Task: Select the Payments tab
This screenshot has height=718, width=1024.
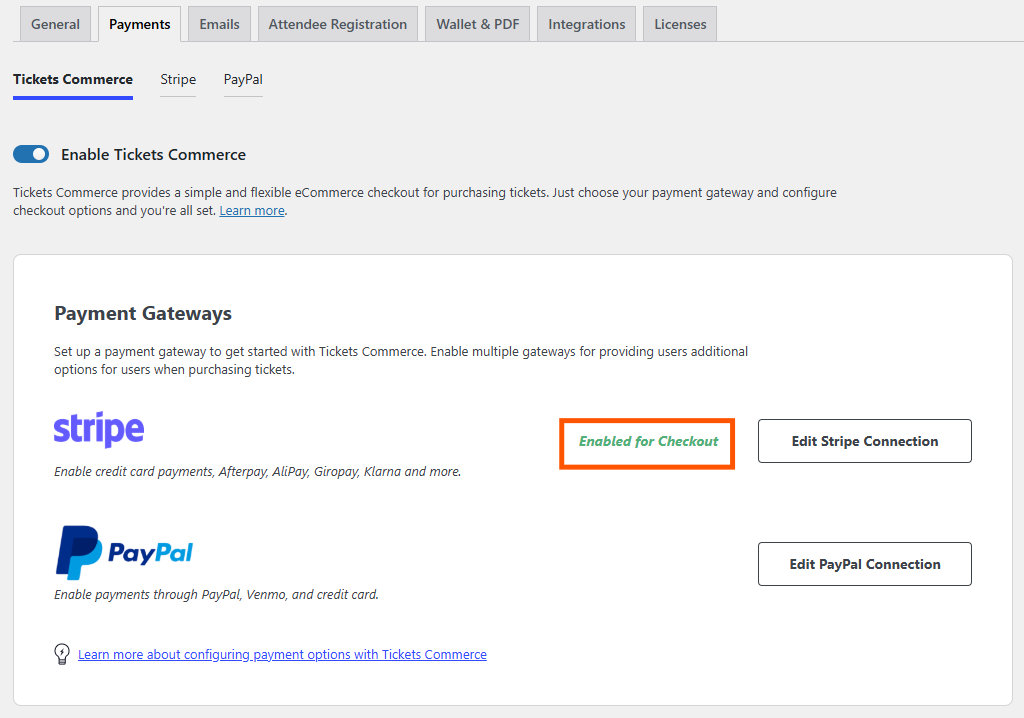Action: click(x=139, y=24)
